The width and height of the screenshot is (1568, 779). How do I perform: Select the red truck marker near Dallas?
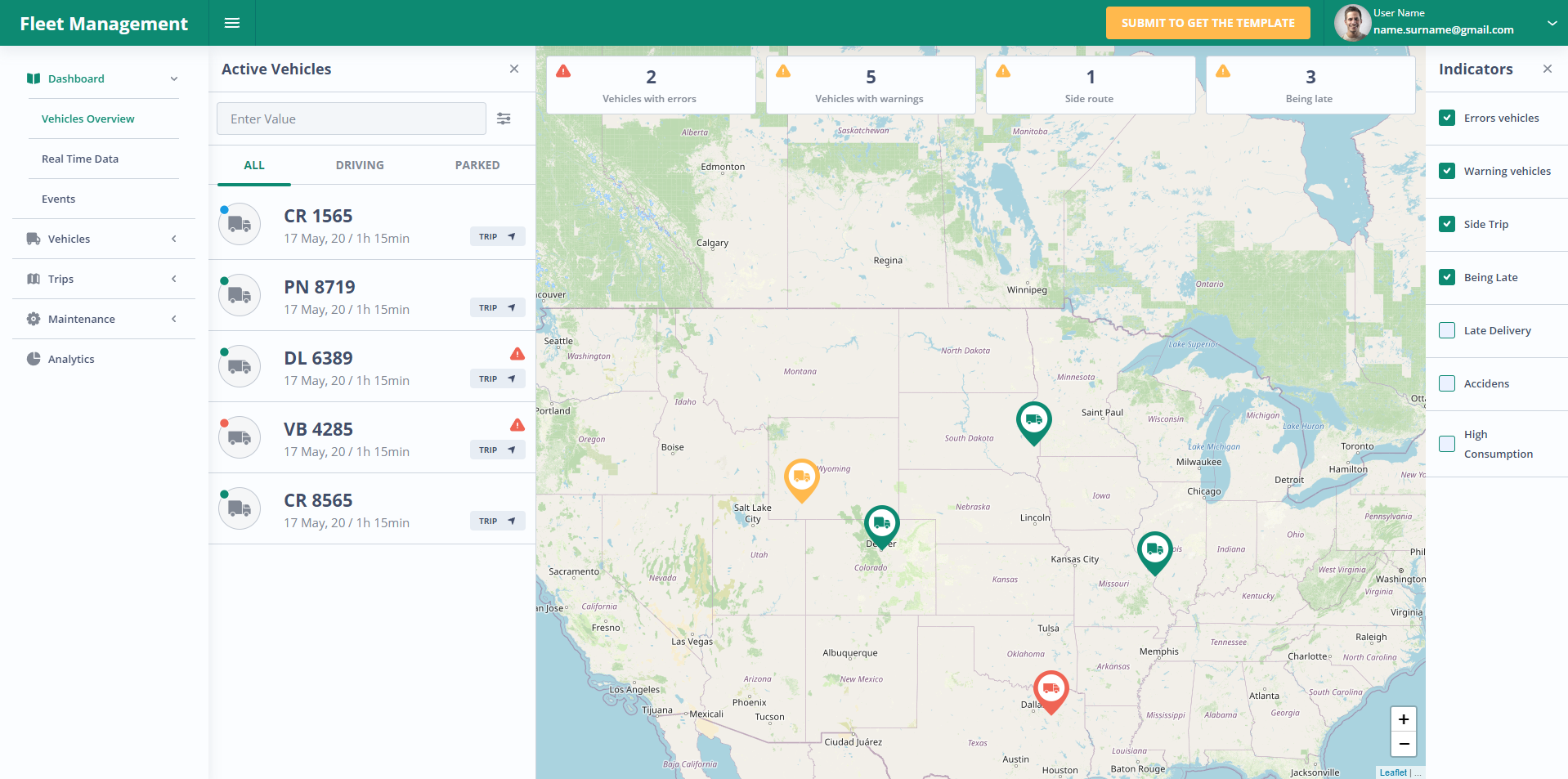click(1051, 692)
